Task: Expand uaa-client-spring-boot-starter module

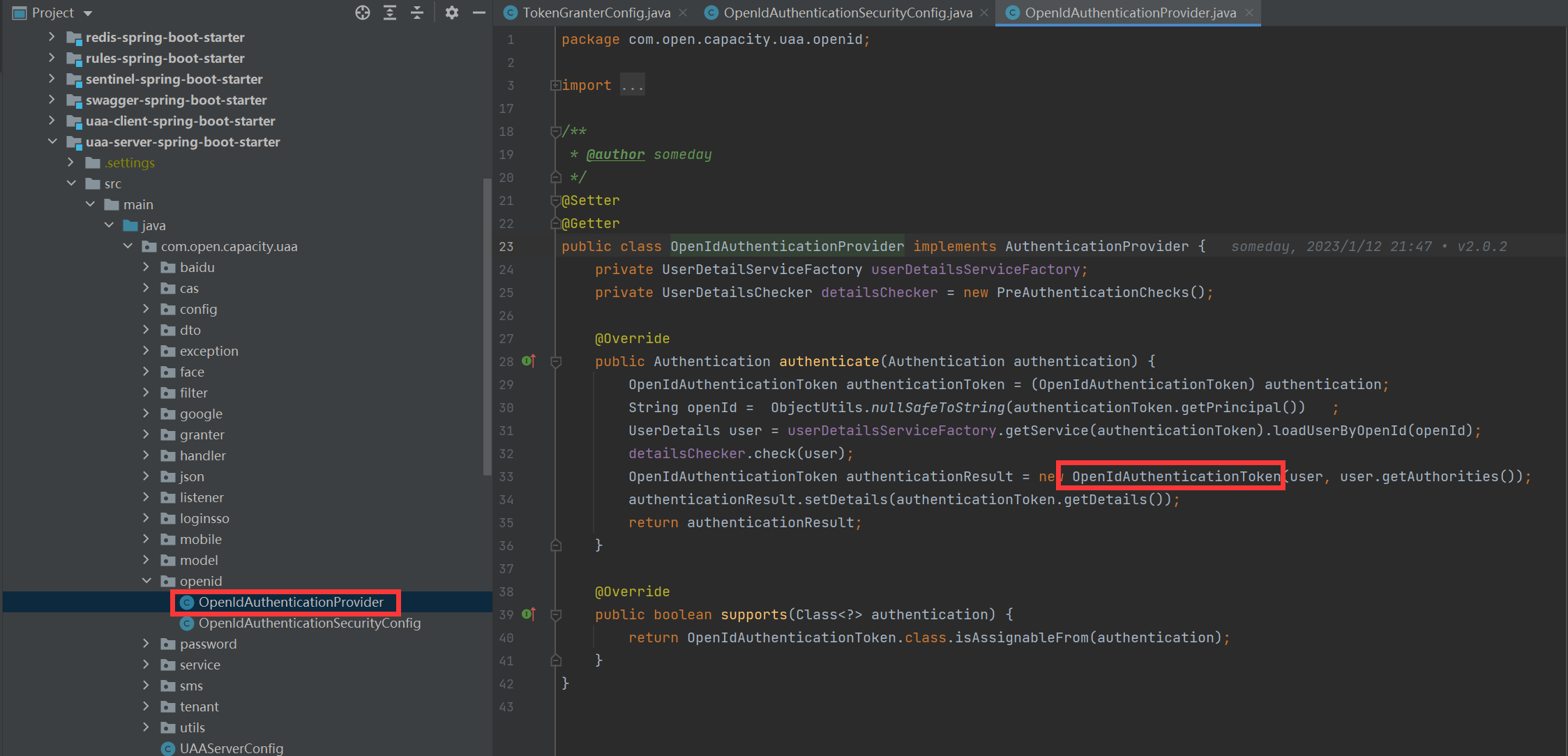Action: (52, 120)
